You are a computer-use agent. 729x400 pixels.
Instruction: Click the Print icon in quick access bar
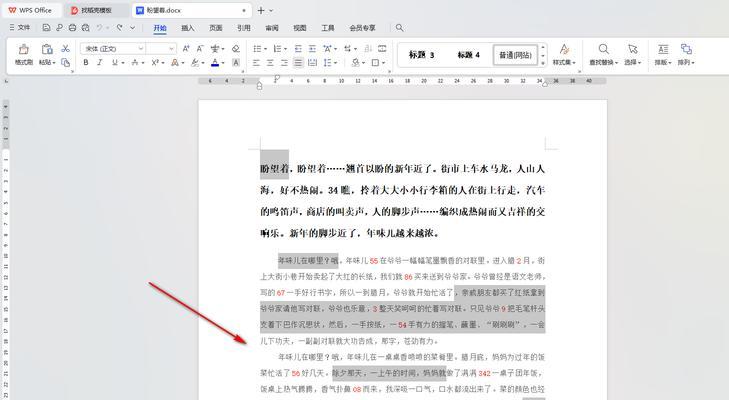coord(72,28)
